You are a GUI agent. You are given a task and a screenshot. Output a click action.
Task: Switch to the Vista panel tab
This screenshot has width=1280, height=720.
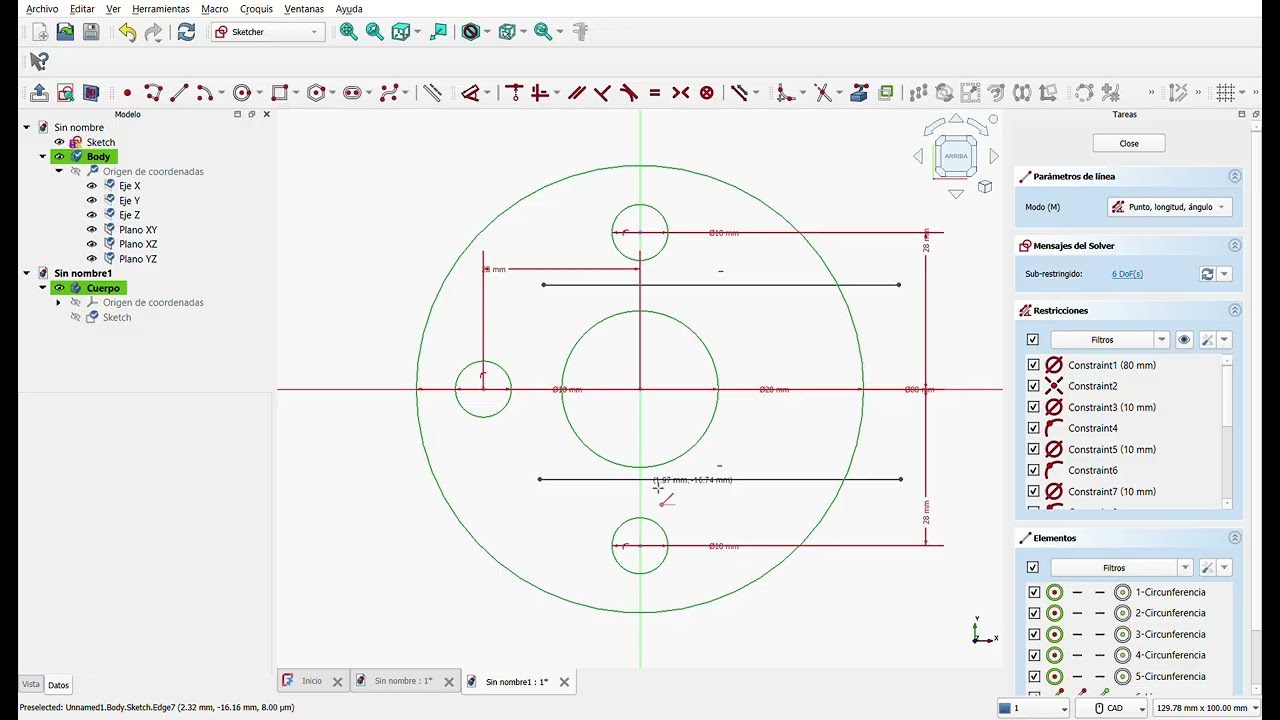(31, 685)
